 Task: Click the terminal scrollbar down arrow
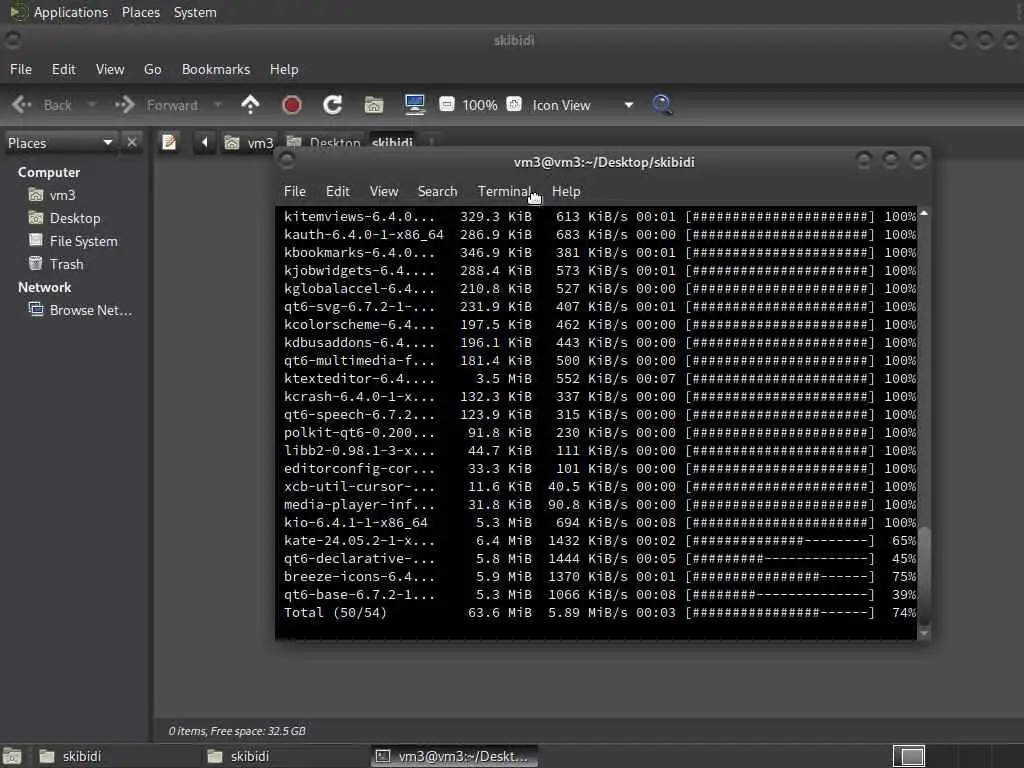pyautogui.click(x=923, y=633)
